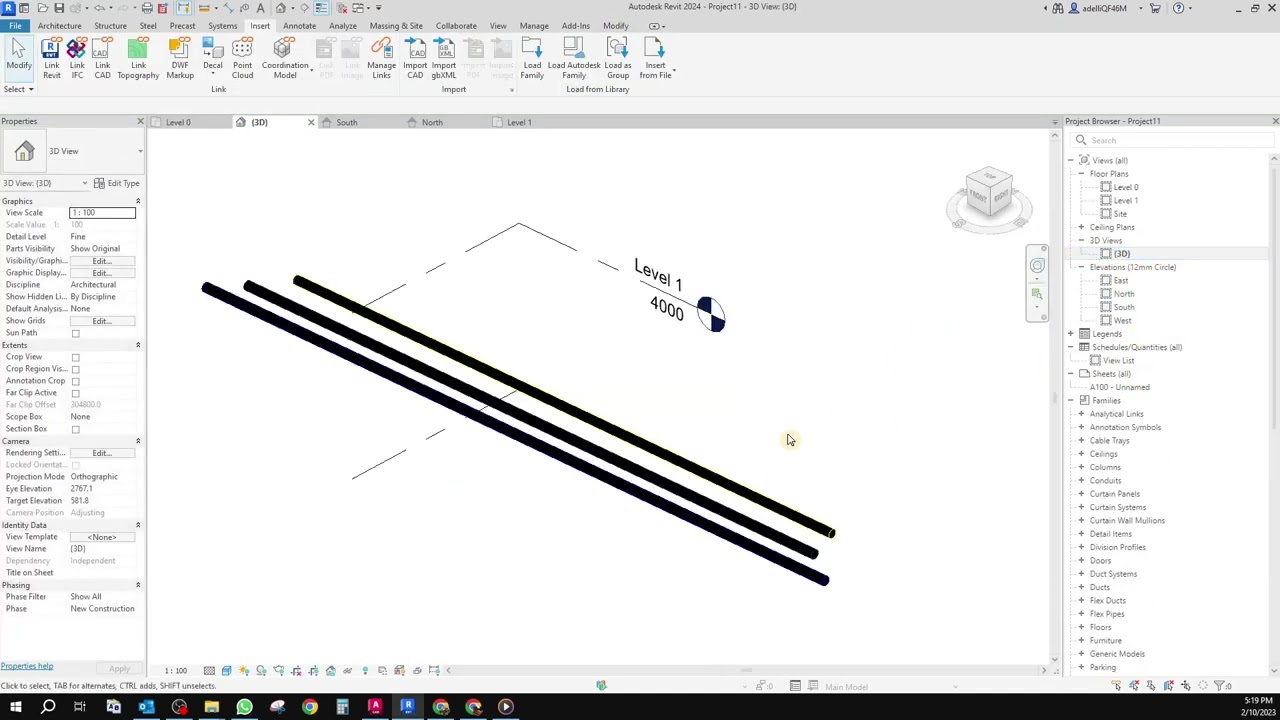Viewport: 1280px width, 720px height.
Task: Toggle Crop Region Visible checkbox
Action: (x=75, y=369)
